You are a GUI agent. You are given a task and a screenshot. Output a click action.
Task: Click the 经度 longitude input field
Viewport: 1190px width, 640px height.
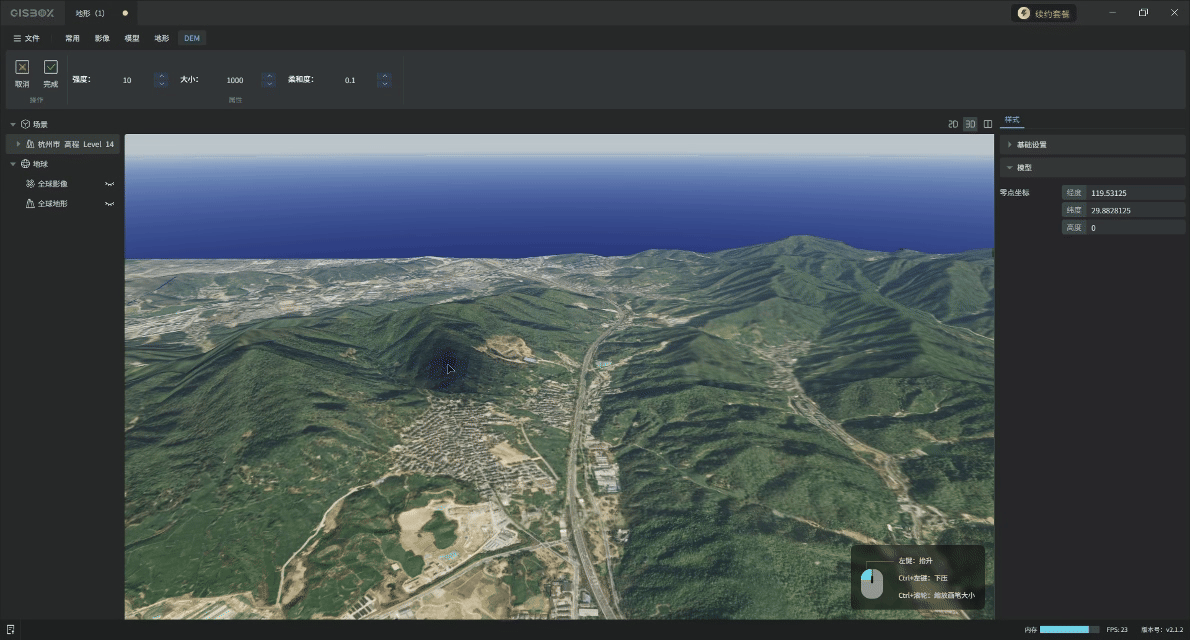(x=1136, y=193)
